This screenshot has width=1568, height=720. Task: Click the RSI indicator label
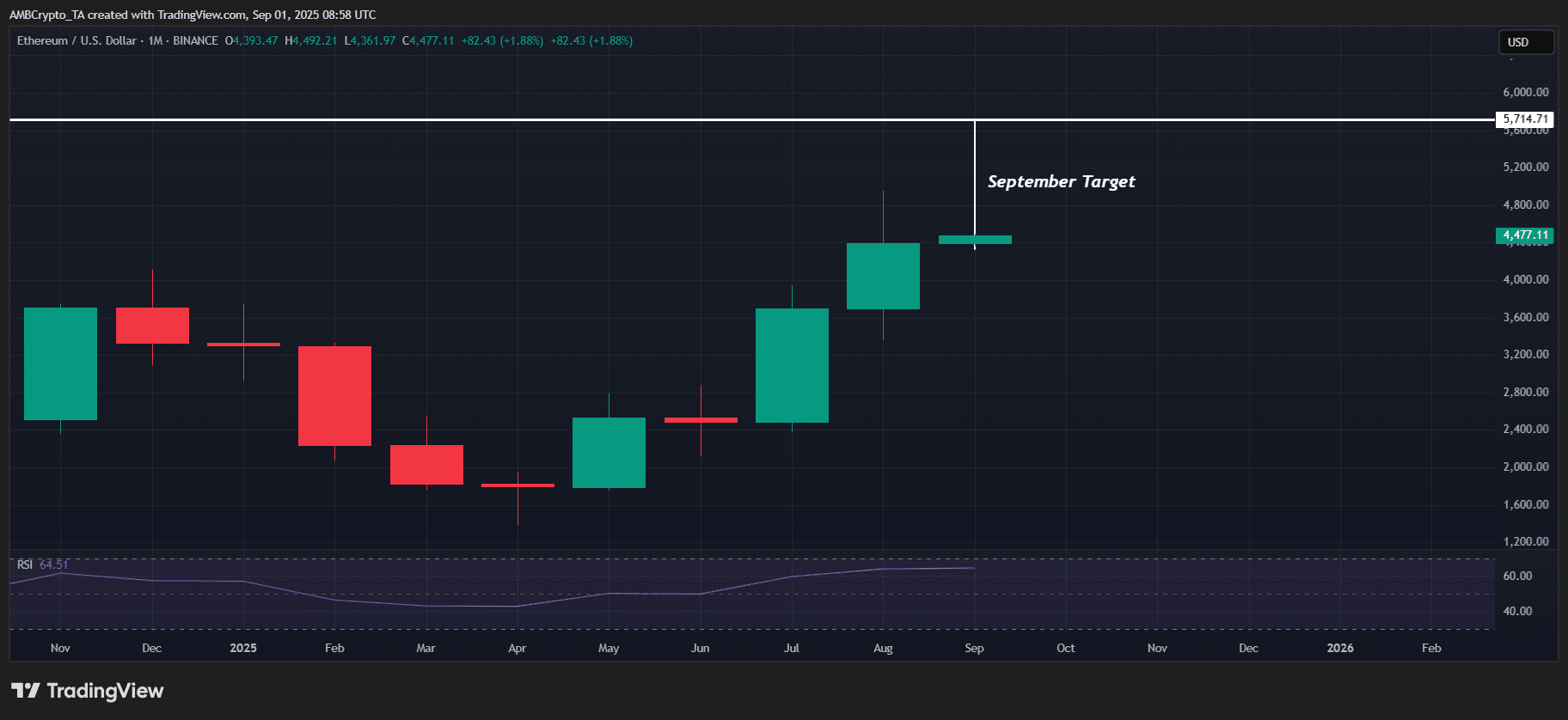point(25,564)
